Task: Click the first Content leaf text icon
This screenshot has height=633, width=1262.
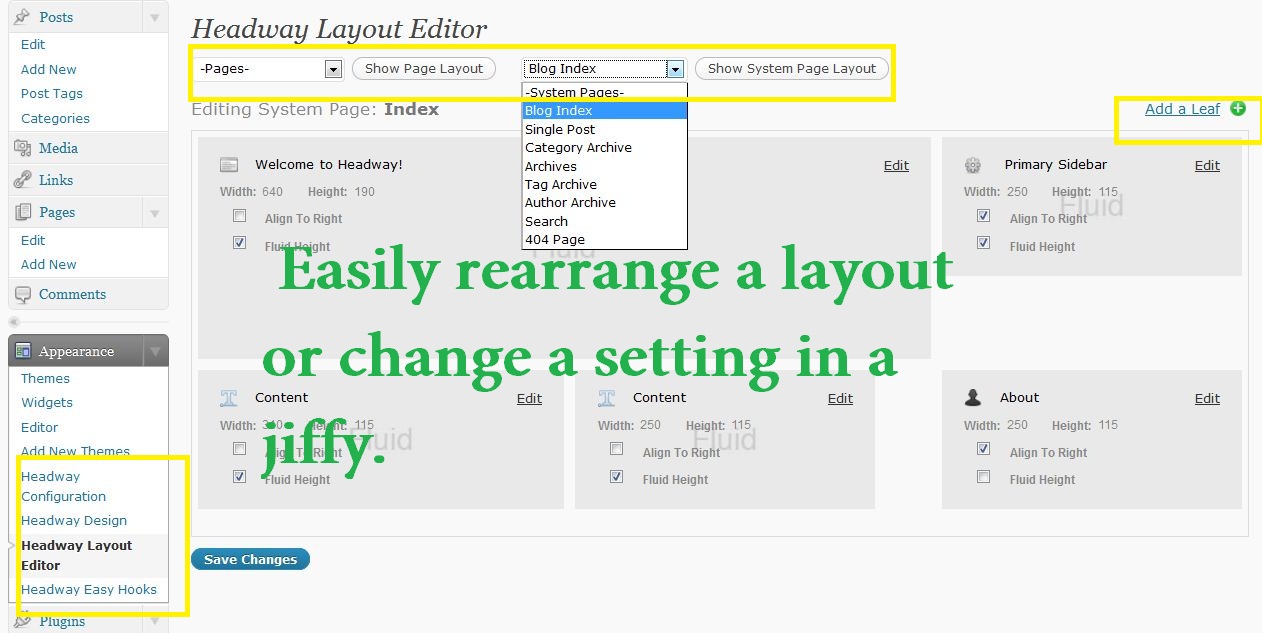Action: pos(229,398)
